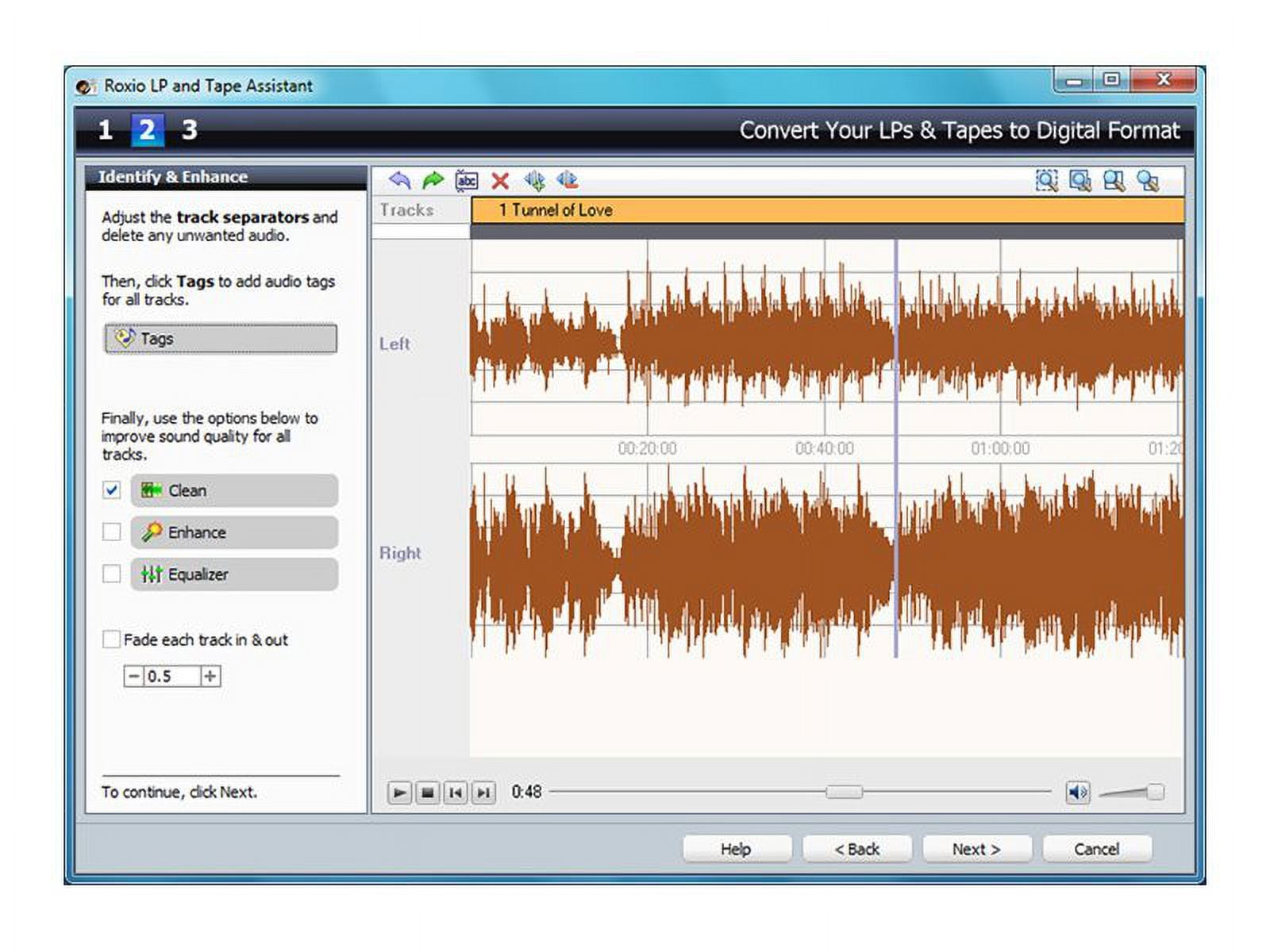
Task: Maximize the Roxio window
Action: click(x=1111, y=80)
